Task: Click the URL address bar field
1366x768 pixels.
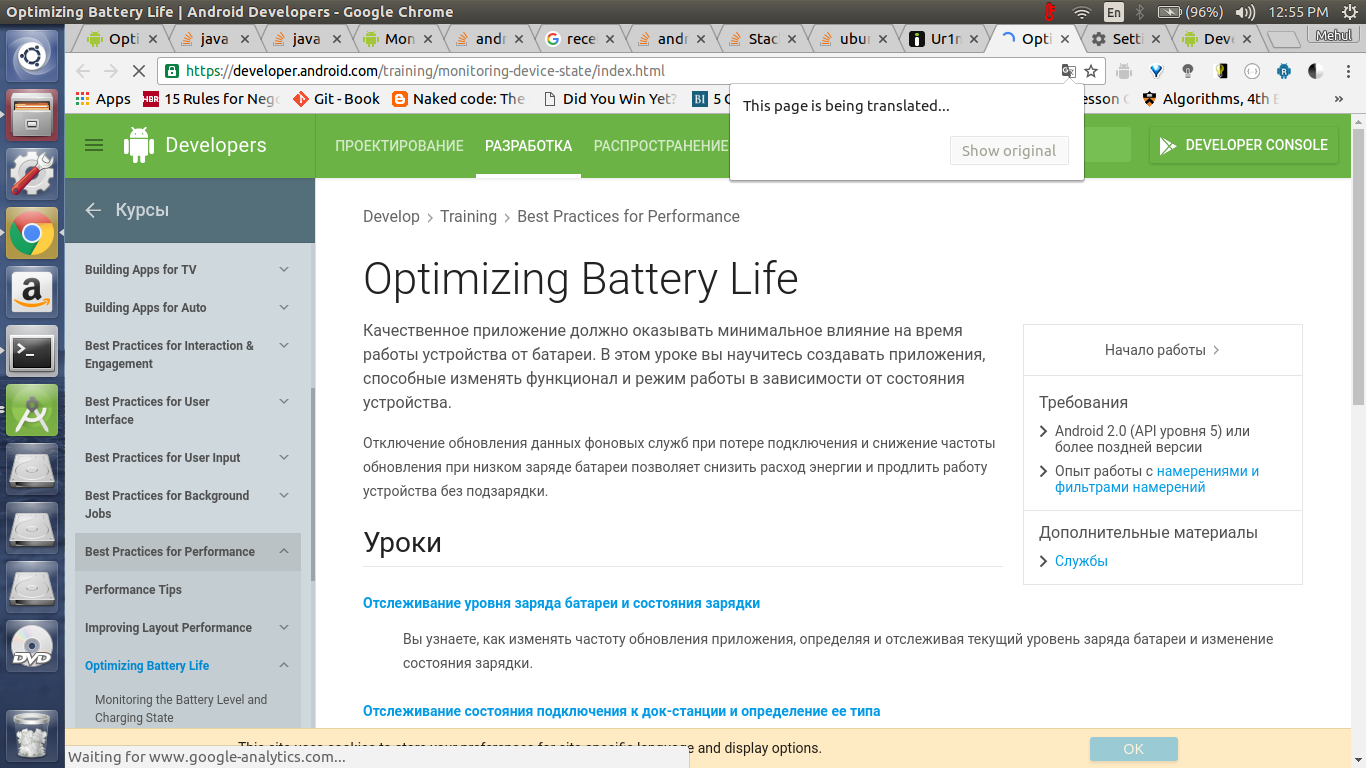Action: 600,71
